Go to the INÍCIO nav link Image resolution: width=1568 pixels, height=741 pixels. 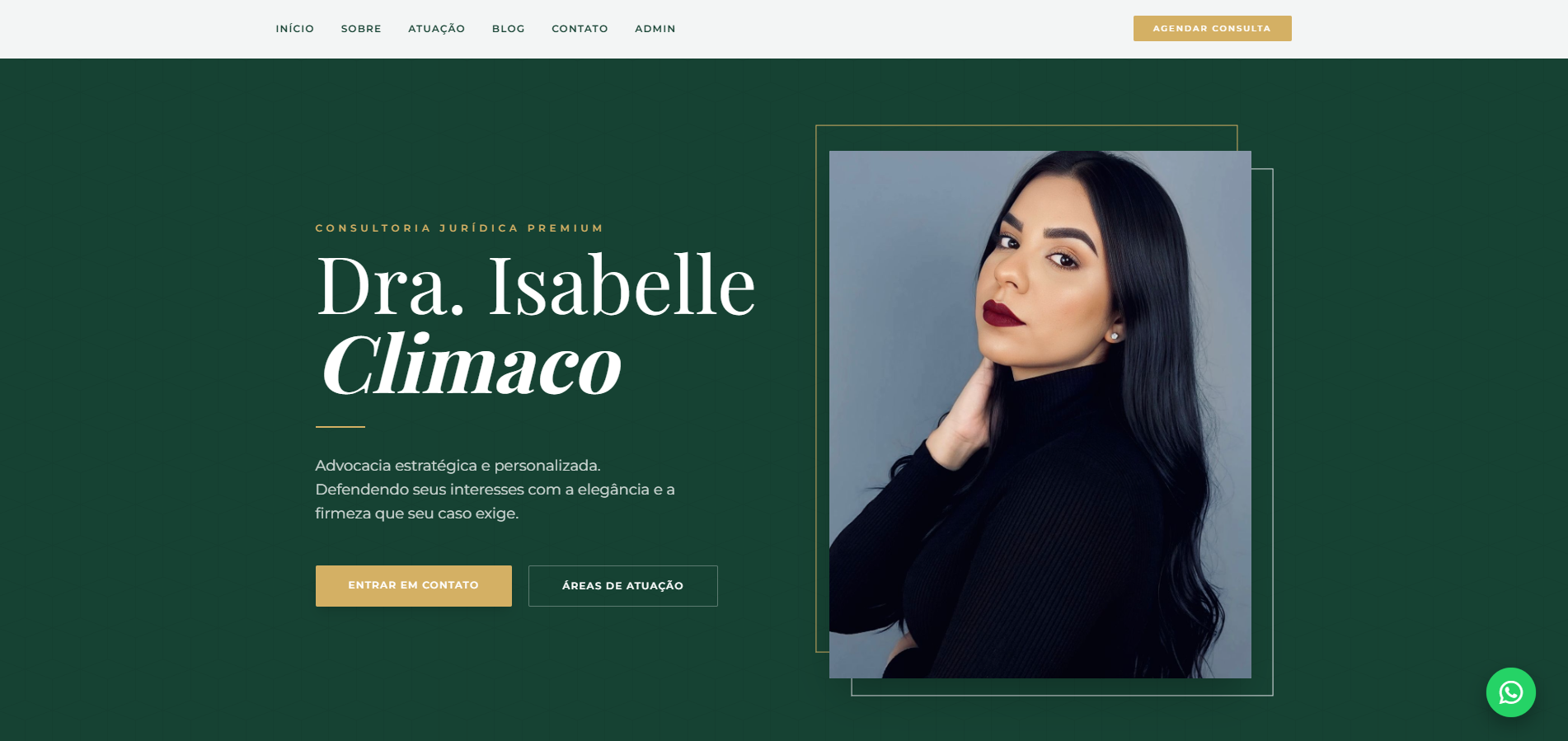click(294, 29)
